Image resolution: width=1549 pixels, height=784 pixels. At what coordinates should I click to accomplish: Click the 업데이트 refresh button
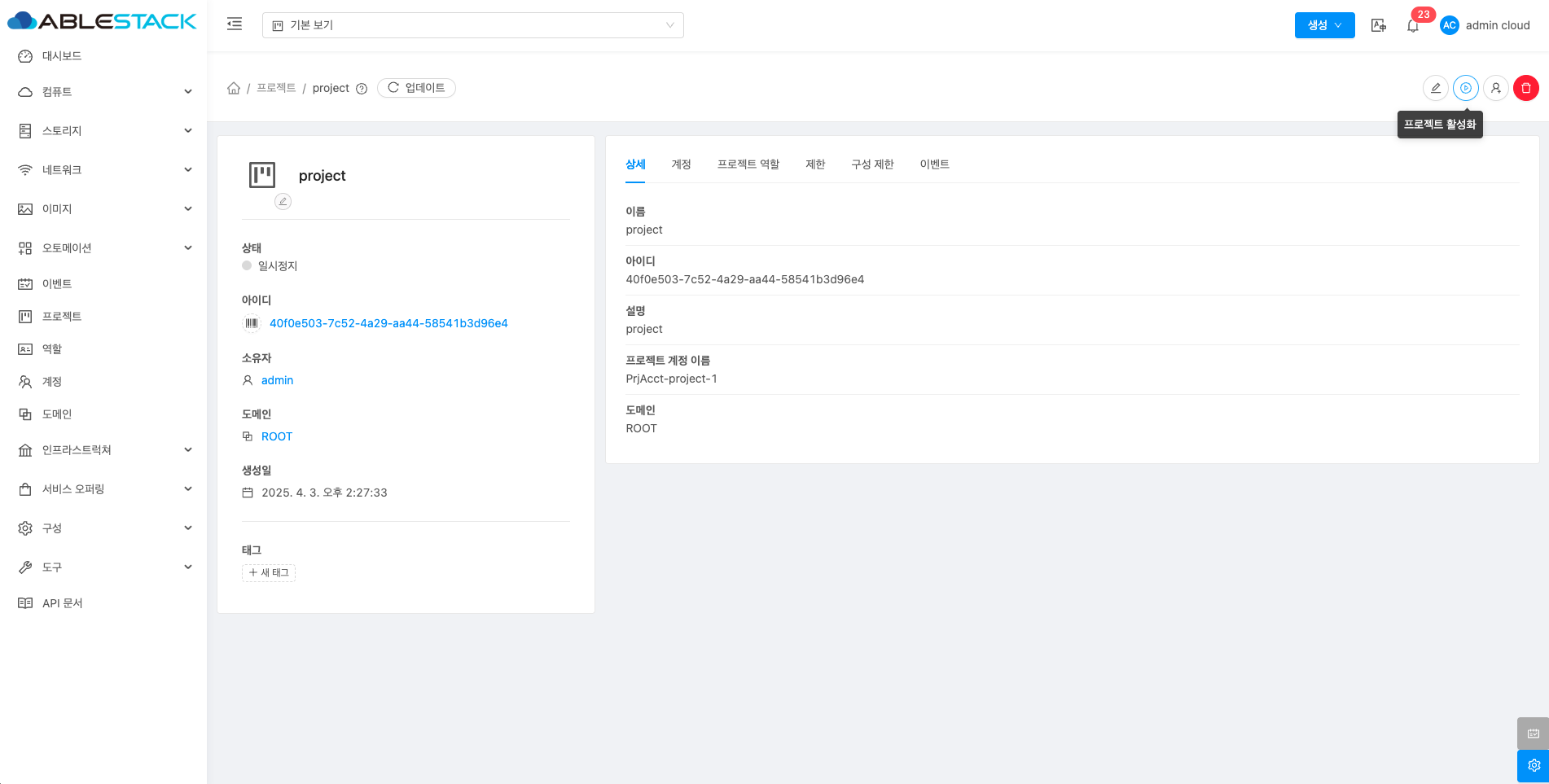[416, 88]
